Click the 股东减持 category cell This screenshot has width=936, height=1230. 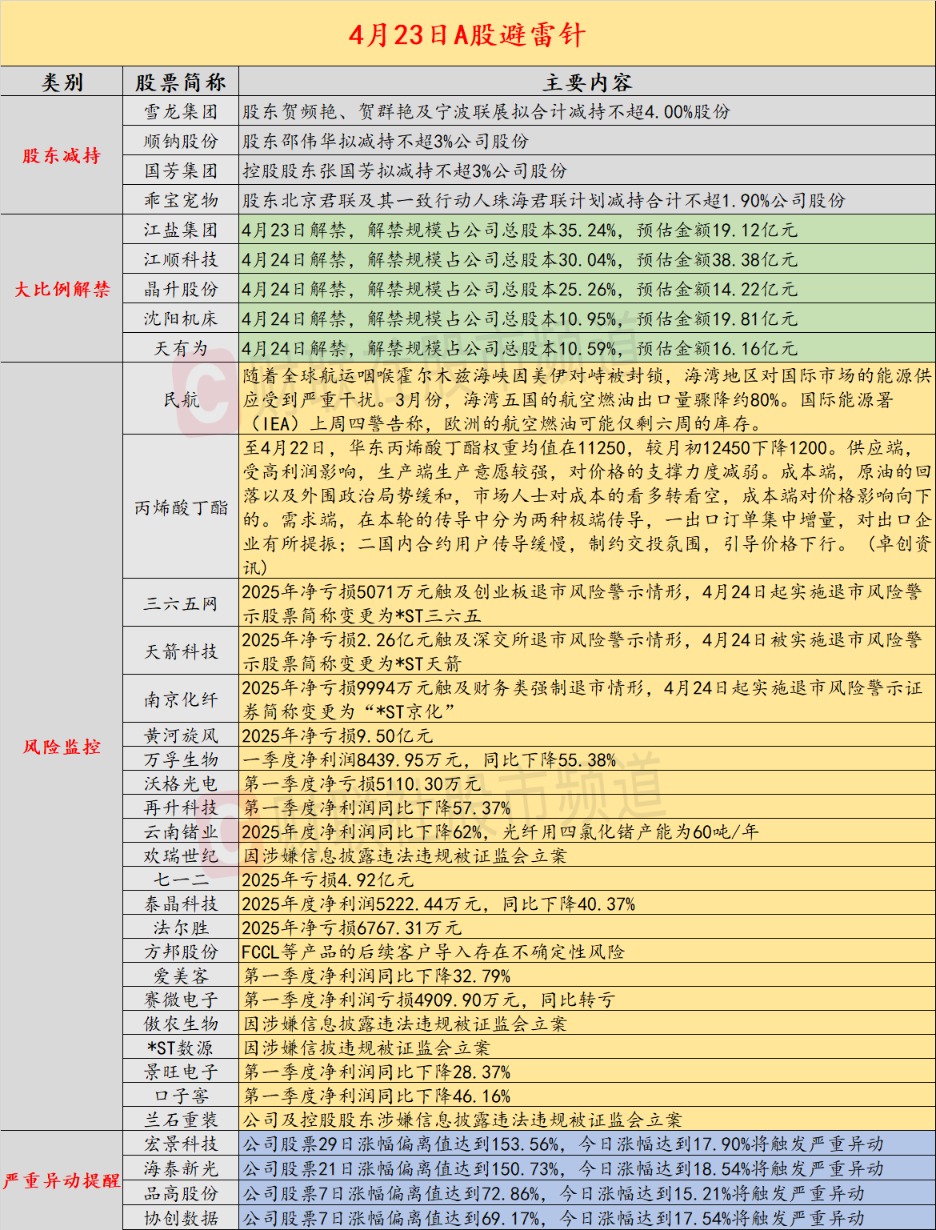(62, 155)
